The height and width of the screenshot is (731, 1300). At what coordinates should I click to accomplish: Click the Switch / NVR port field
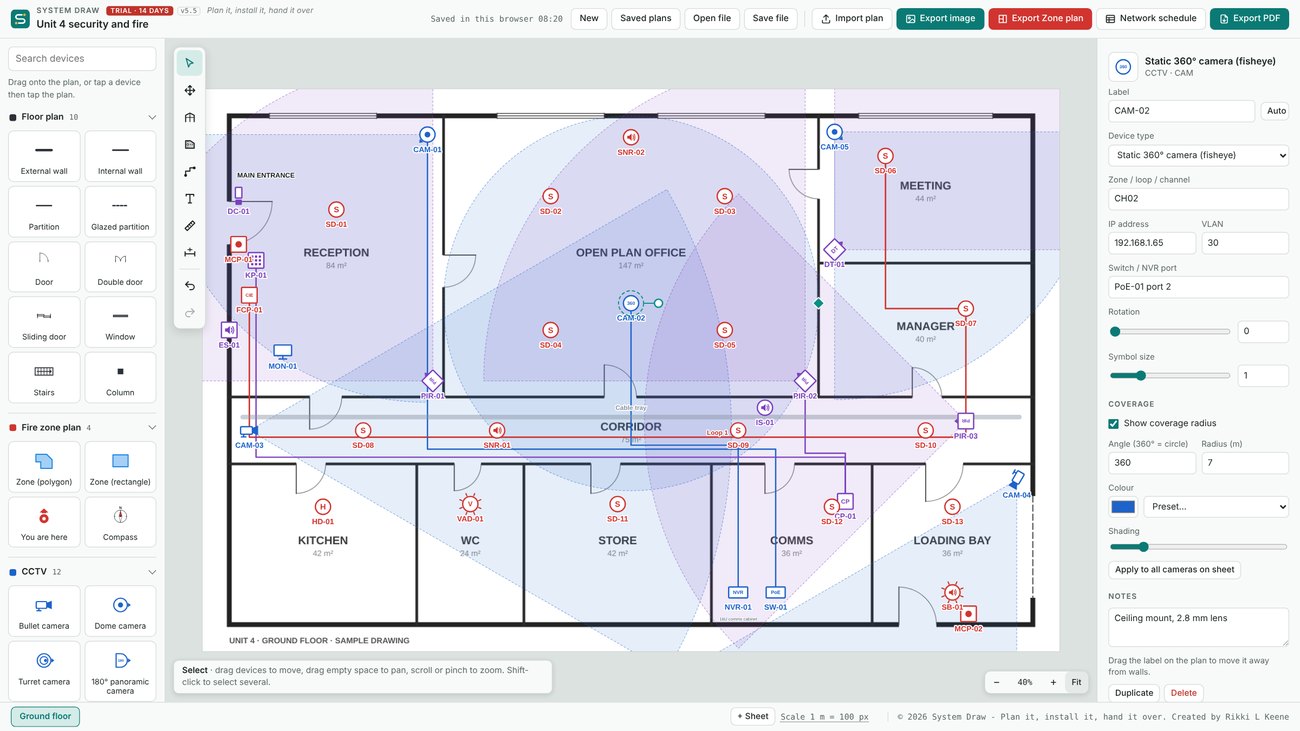(x=1198, y=287)
